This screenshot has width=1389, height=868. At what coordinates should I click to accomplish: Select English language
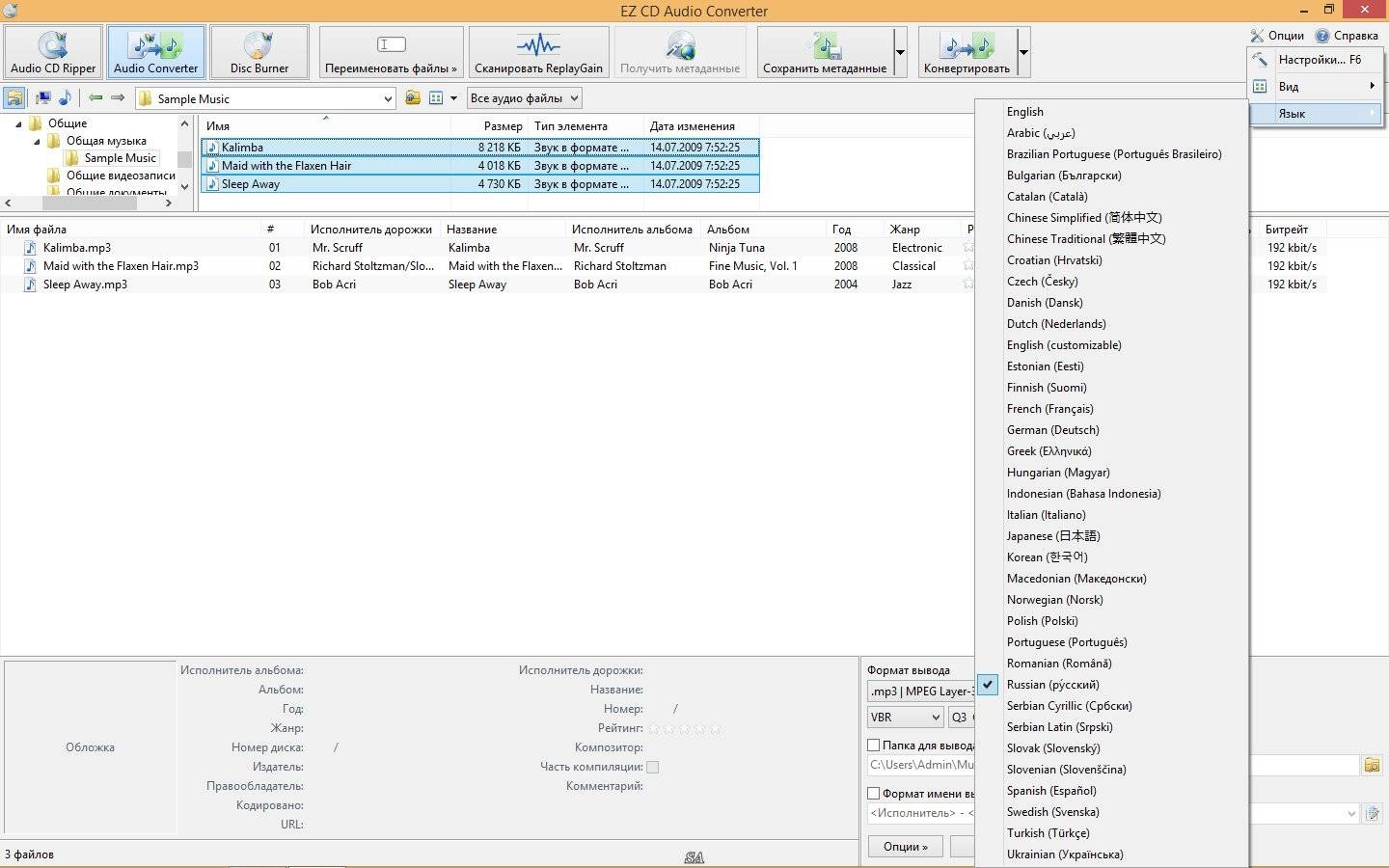point(1112,112)
